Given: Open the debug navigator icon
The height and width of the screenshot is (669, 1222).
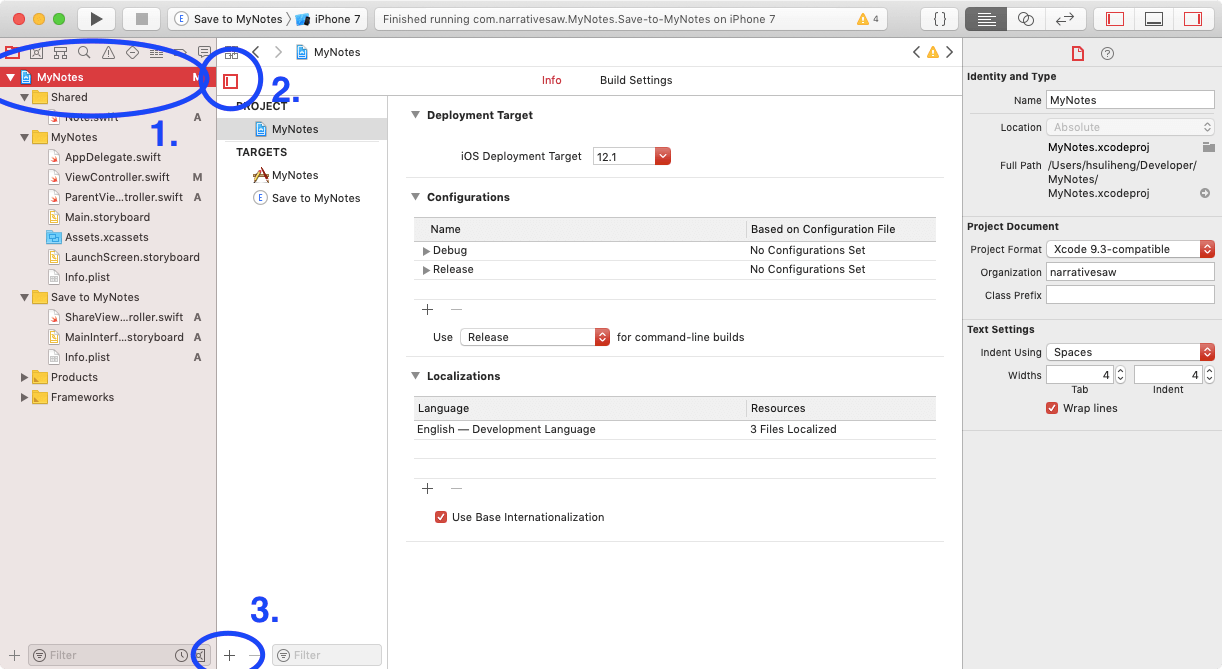Looking at the screenshot, I should point(156,52).
